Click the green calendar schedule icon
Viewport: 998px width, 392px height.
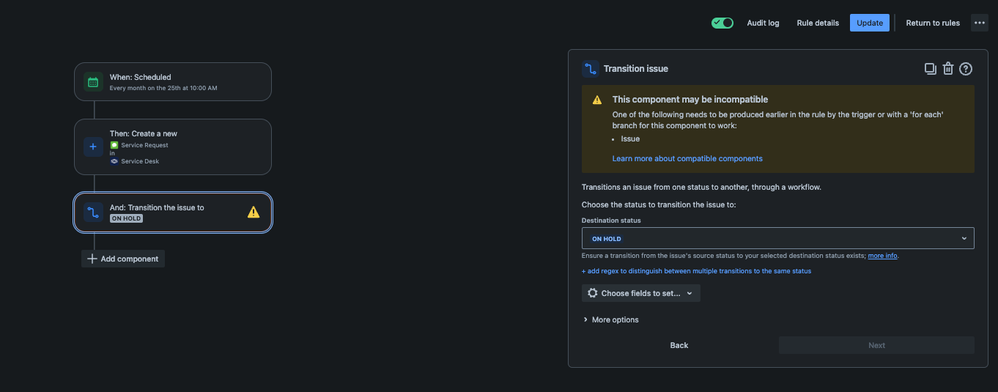coord(93,81)
